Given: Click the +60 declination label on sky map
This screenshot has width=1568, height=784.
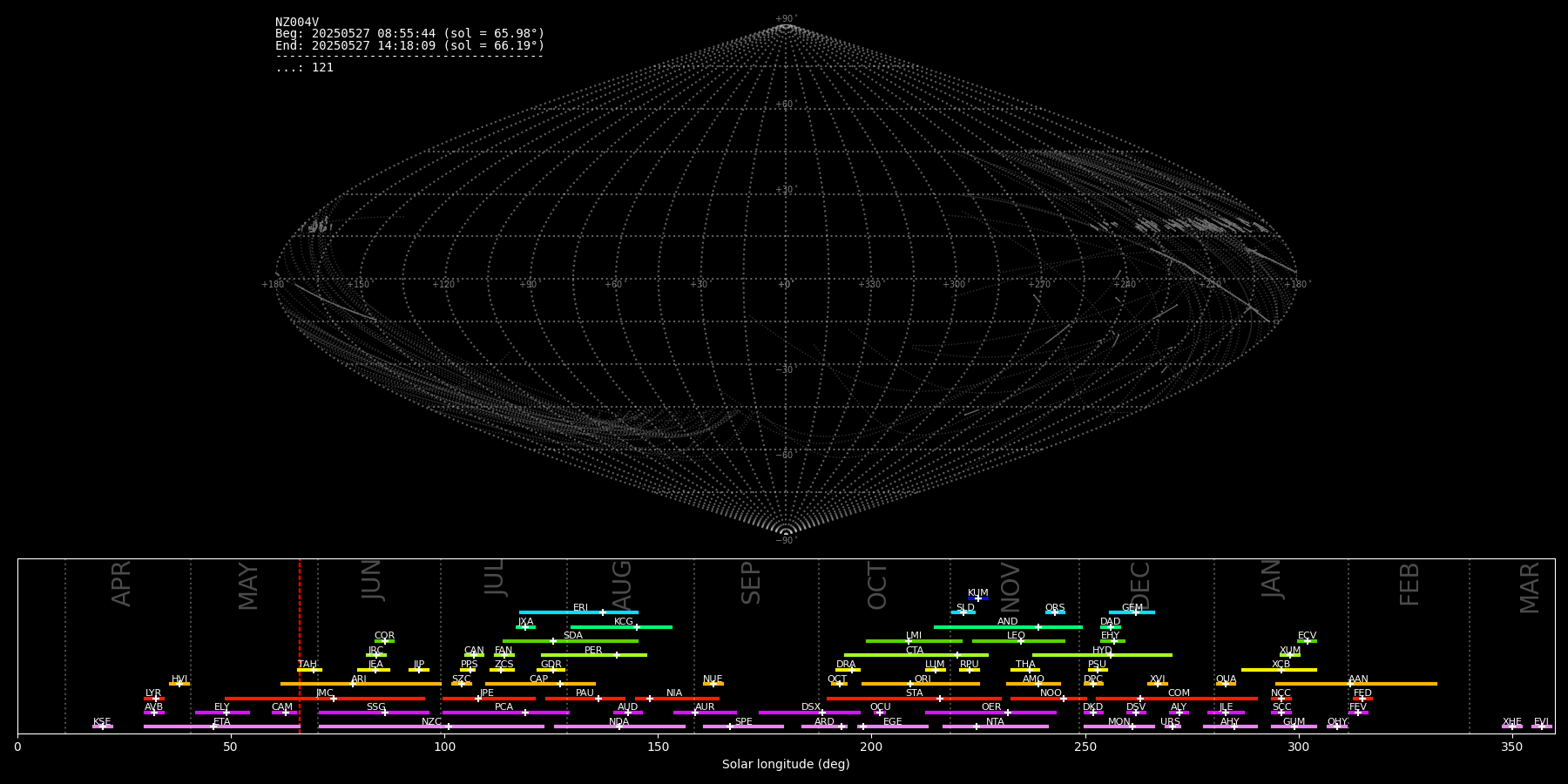Looking at the screenshot, I should pos(786,105).
